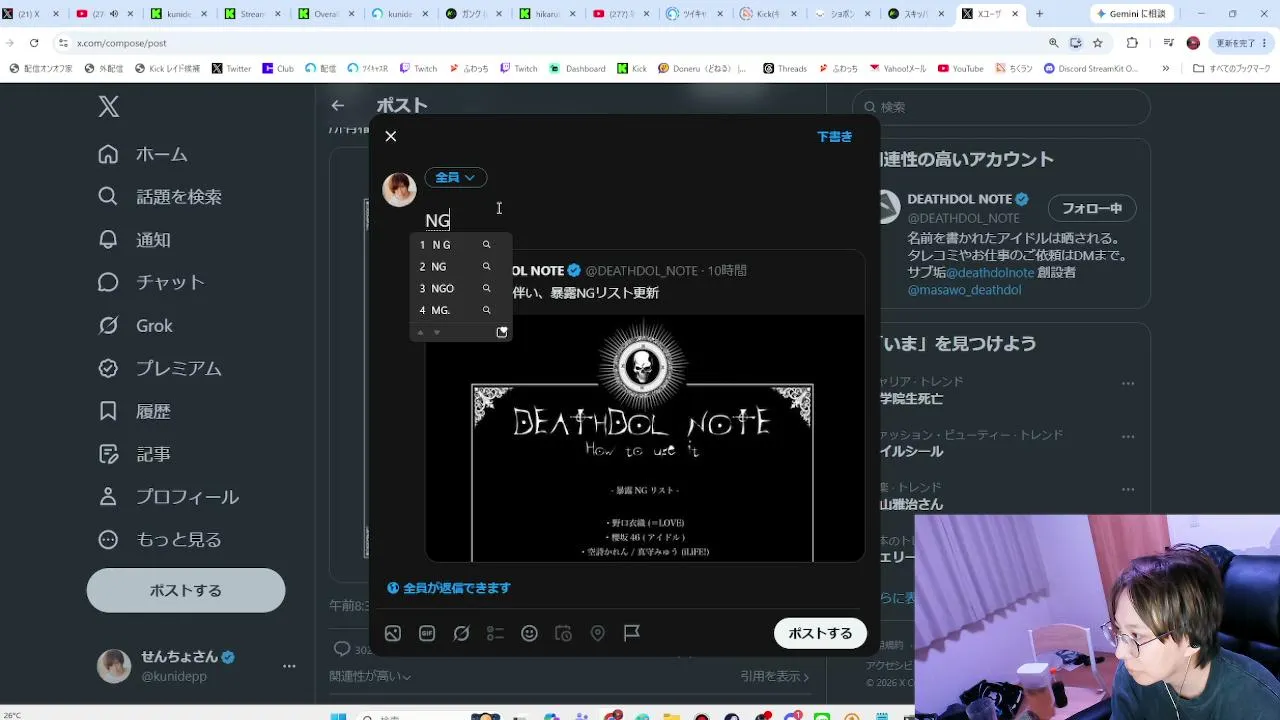Open the Chrome extensions puzzle icon
This screenshot has width=1280, height=720.
1132,43
